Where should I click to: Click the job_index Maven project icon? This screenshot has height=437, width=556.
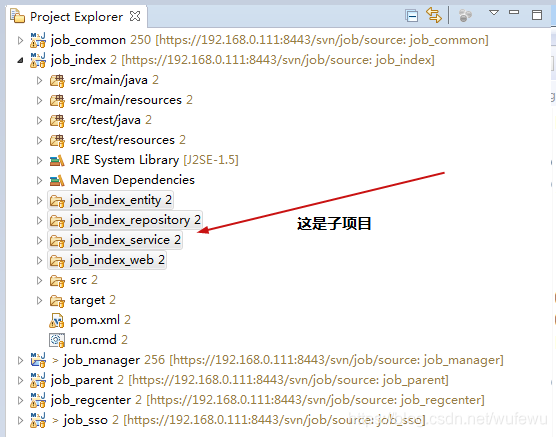pyautogui.click(x=38, y=60)
